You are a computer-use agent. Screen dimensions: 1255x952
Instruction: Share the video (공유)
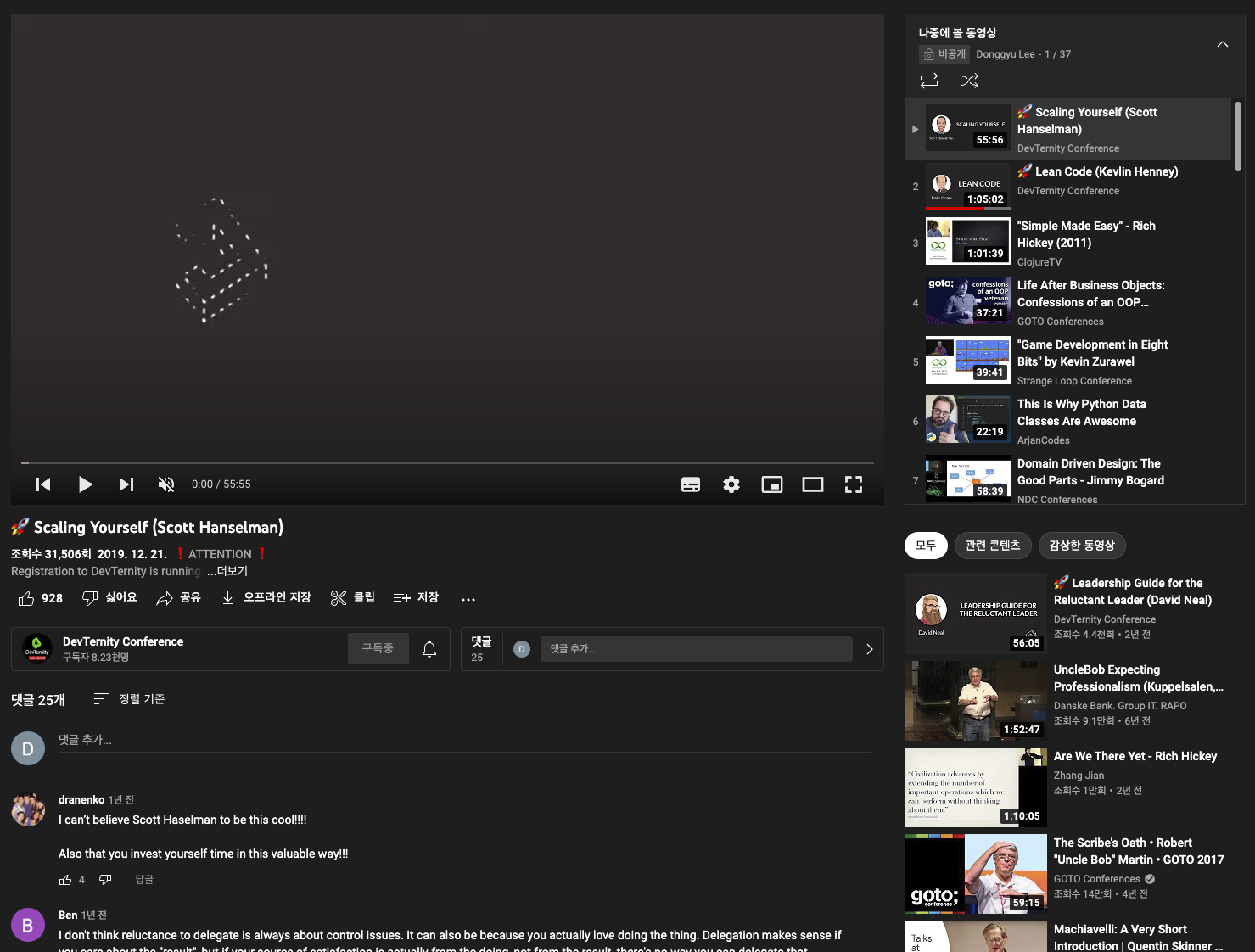tap(179, 598)
